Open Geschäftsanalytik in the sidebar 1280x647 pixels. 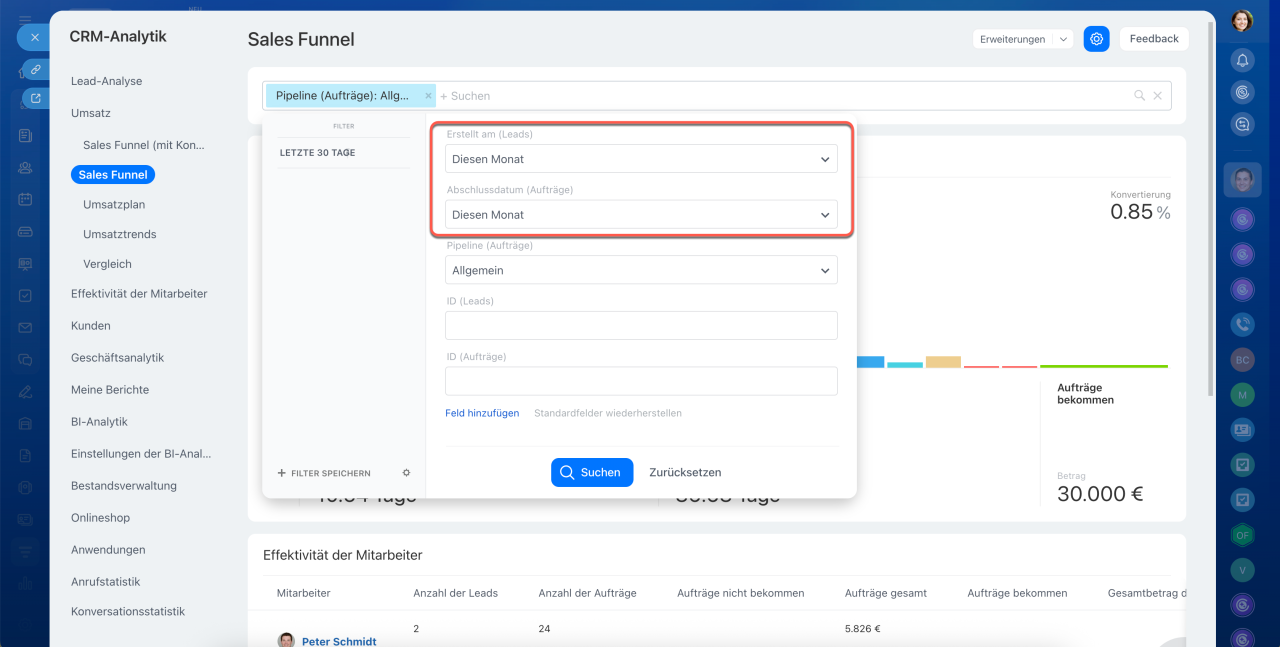(x=117, y=358)
